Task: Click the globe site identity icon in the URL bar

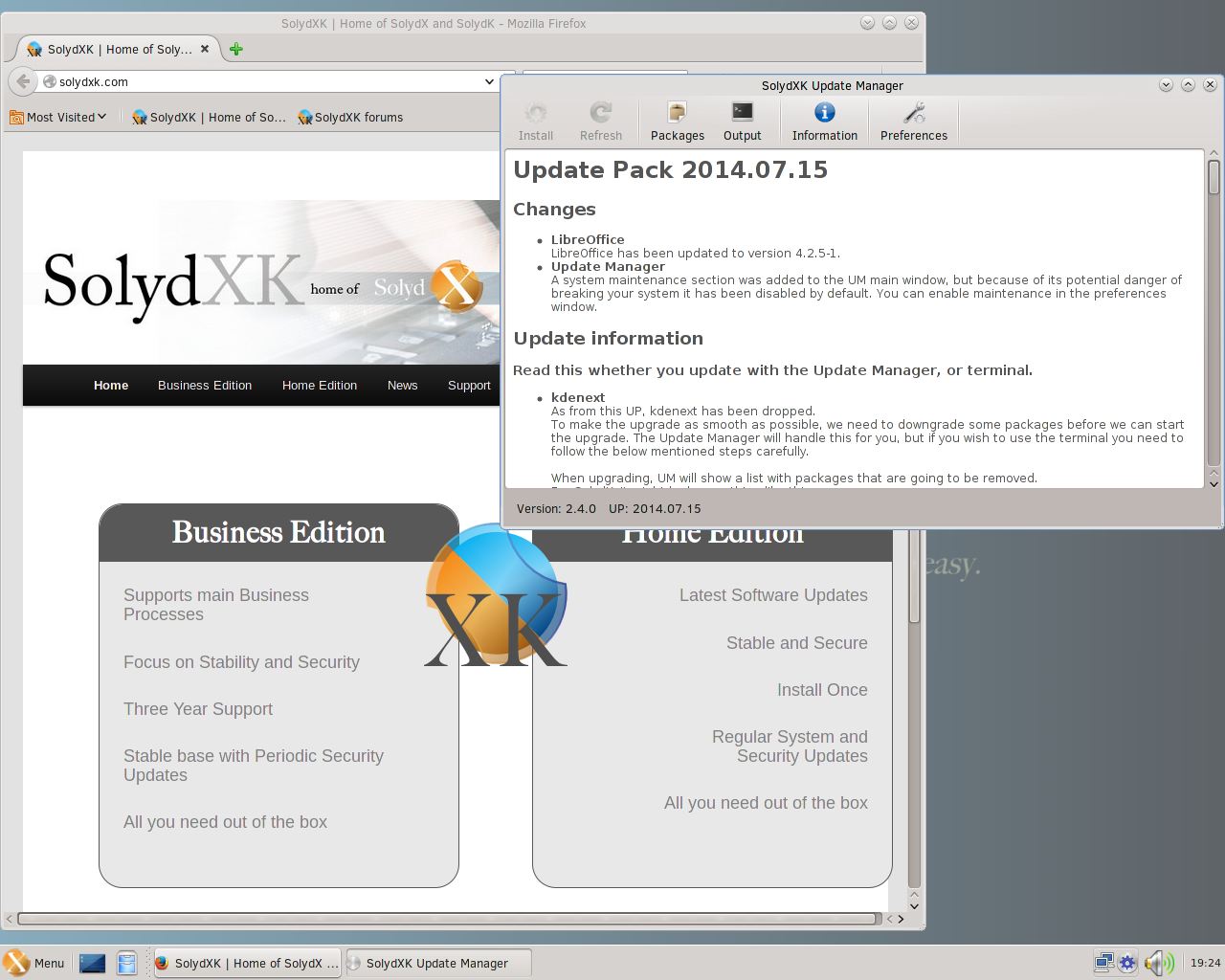Action: point(50,81)
